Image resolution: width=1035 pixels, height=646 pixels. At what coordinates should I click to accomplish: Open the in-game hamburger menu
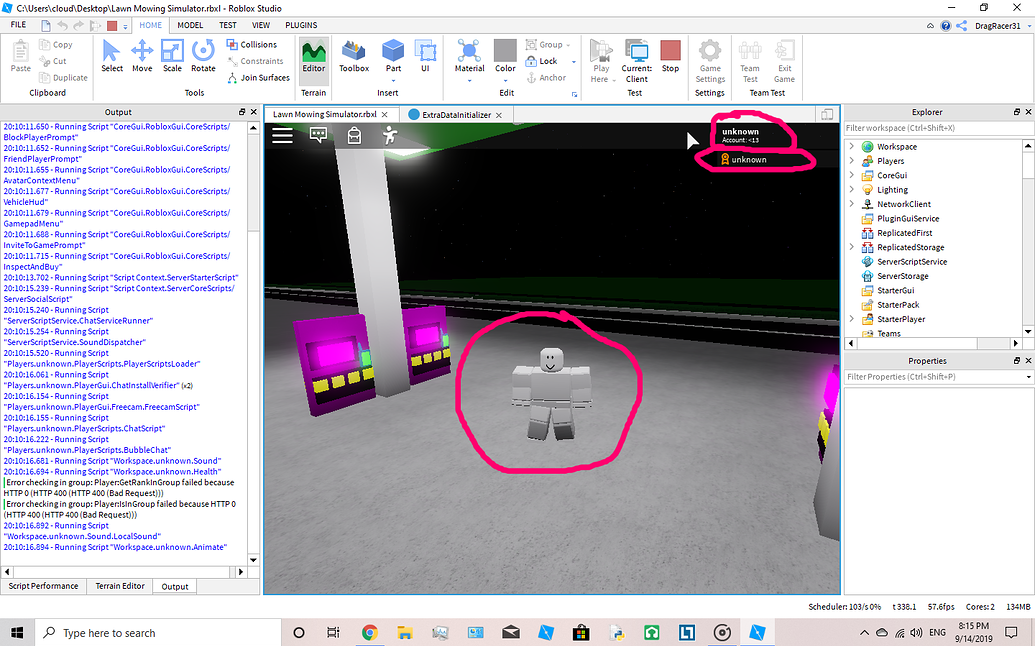coord(283,135)
